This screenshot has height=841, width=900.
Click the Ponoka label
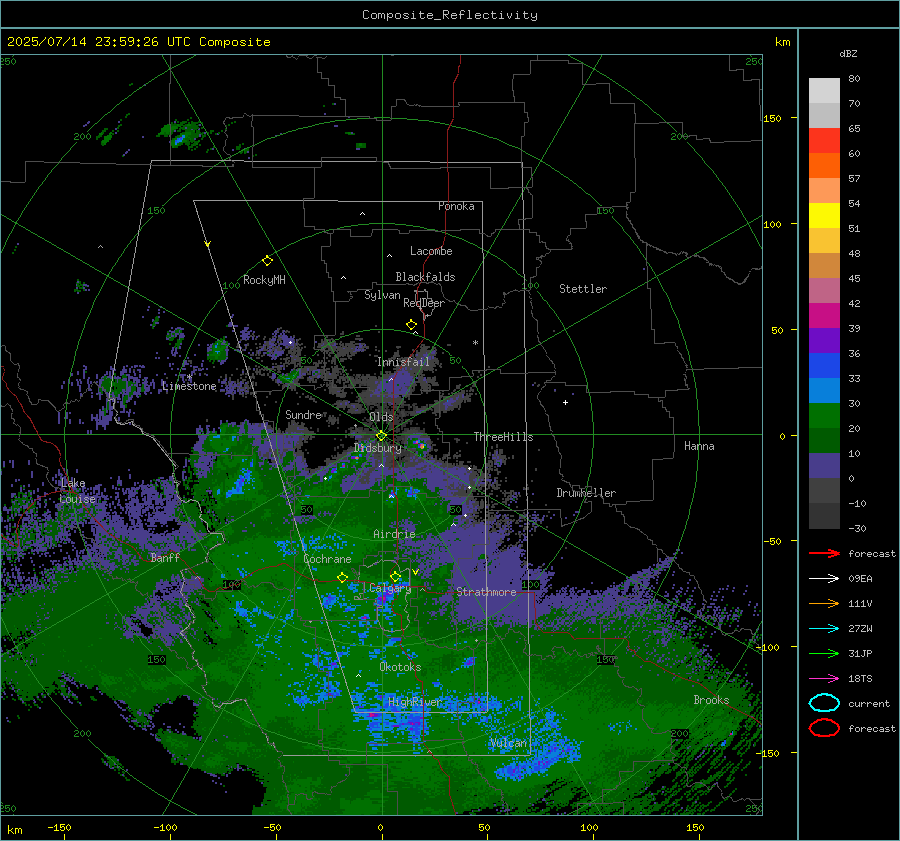pos(456,206)
